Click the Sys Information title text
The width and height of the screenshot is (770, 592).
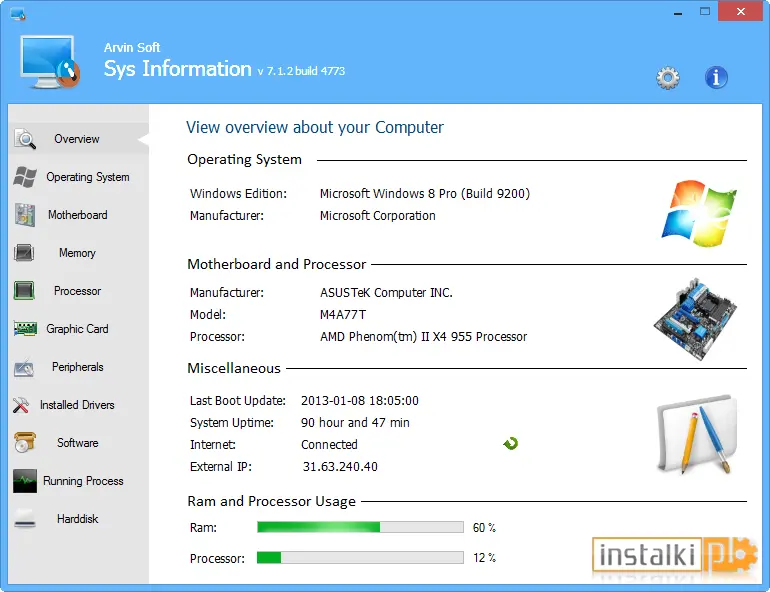(x=177, y=69)
